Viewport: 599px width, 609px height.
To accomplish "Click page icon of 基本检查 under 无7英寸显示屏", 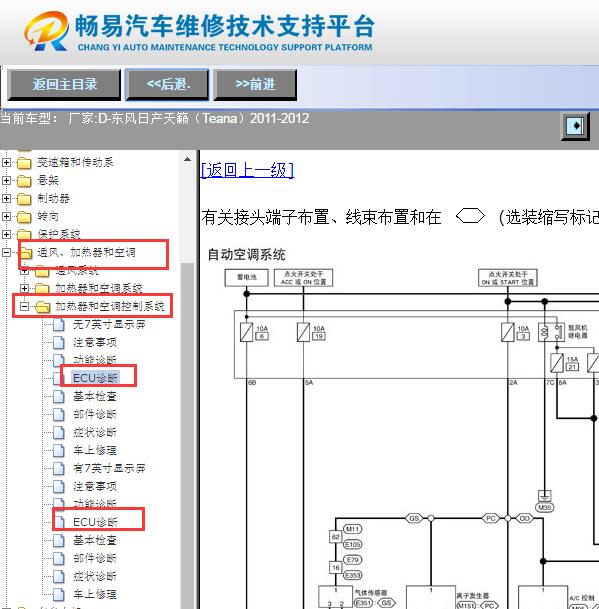I will pyautogui.click(x=59, y=397).
